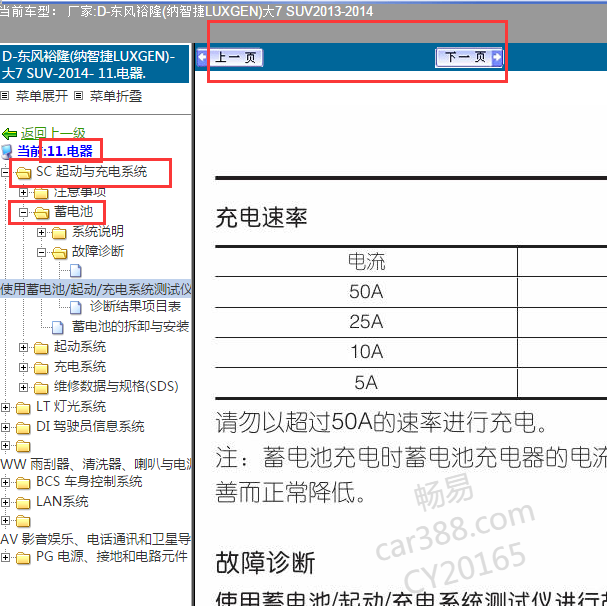
Task: Collapse SC 起动与充电系统 node
Action: coord(5,172)
